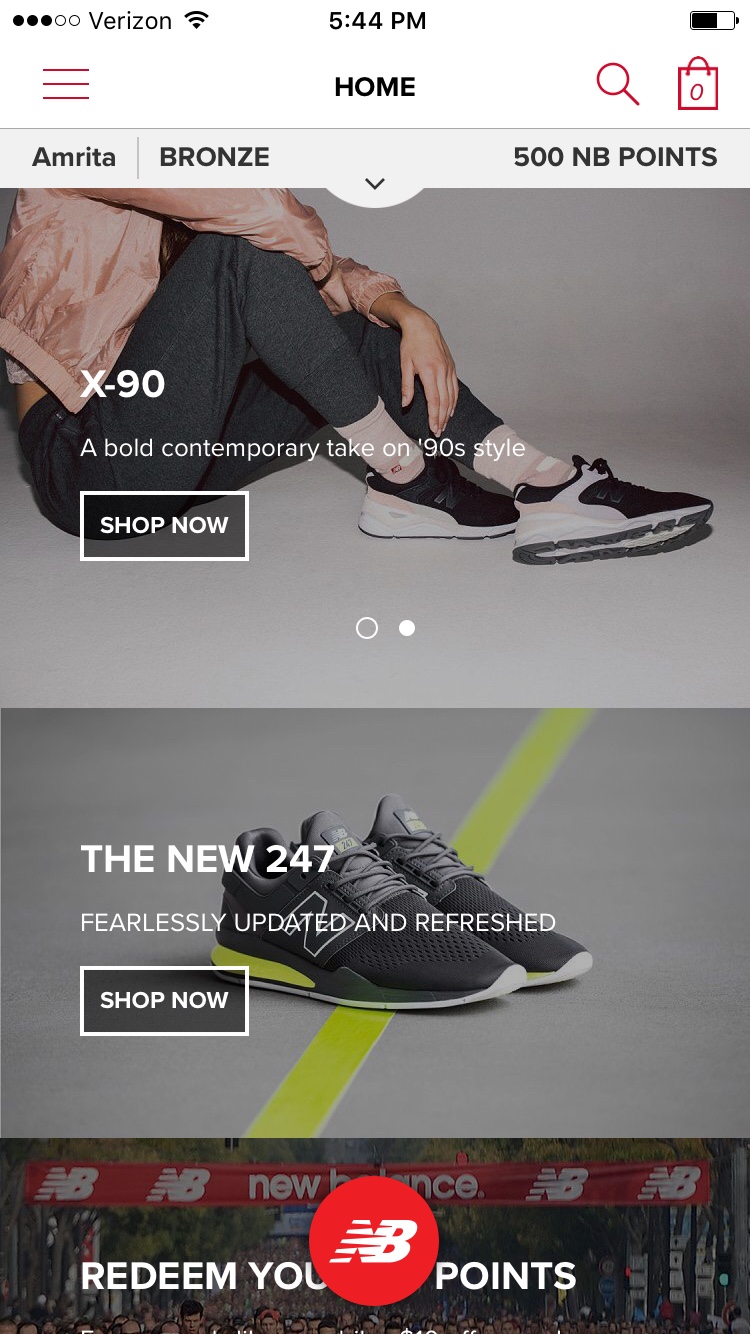Viewport: 750px width, 1334px height.
Task: Open the shopping bag cart icon
Action: 697,84
